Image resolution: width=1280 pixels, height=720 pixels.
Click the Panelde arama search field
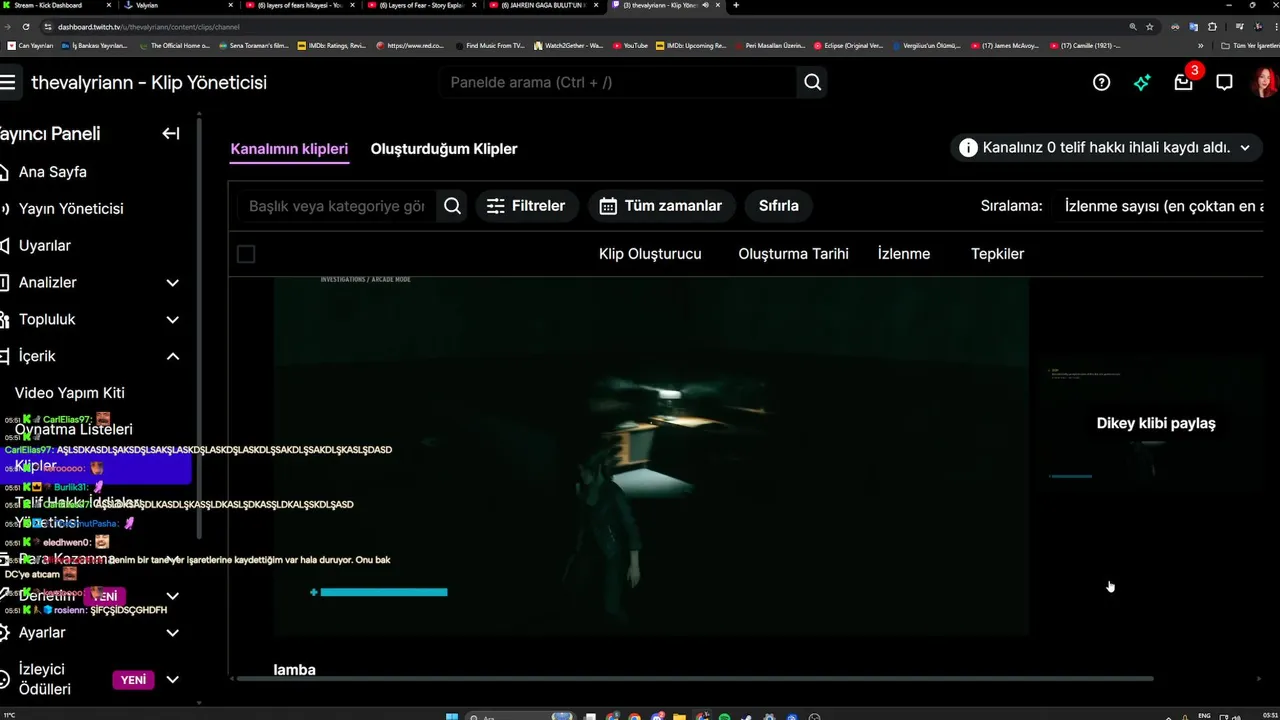click(x=620, y=82)
